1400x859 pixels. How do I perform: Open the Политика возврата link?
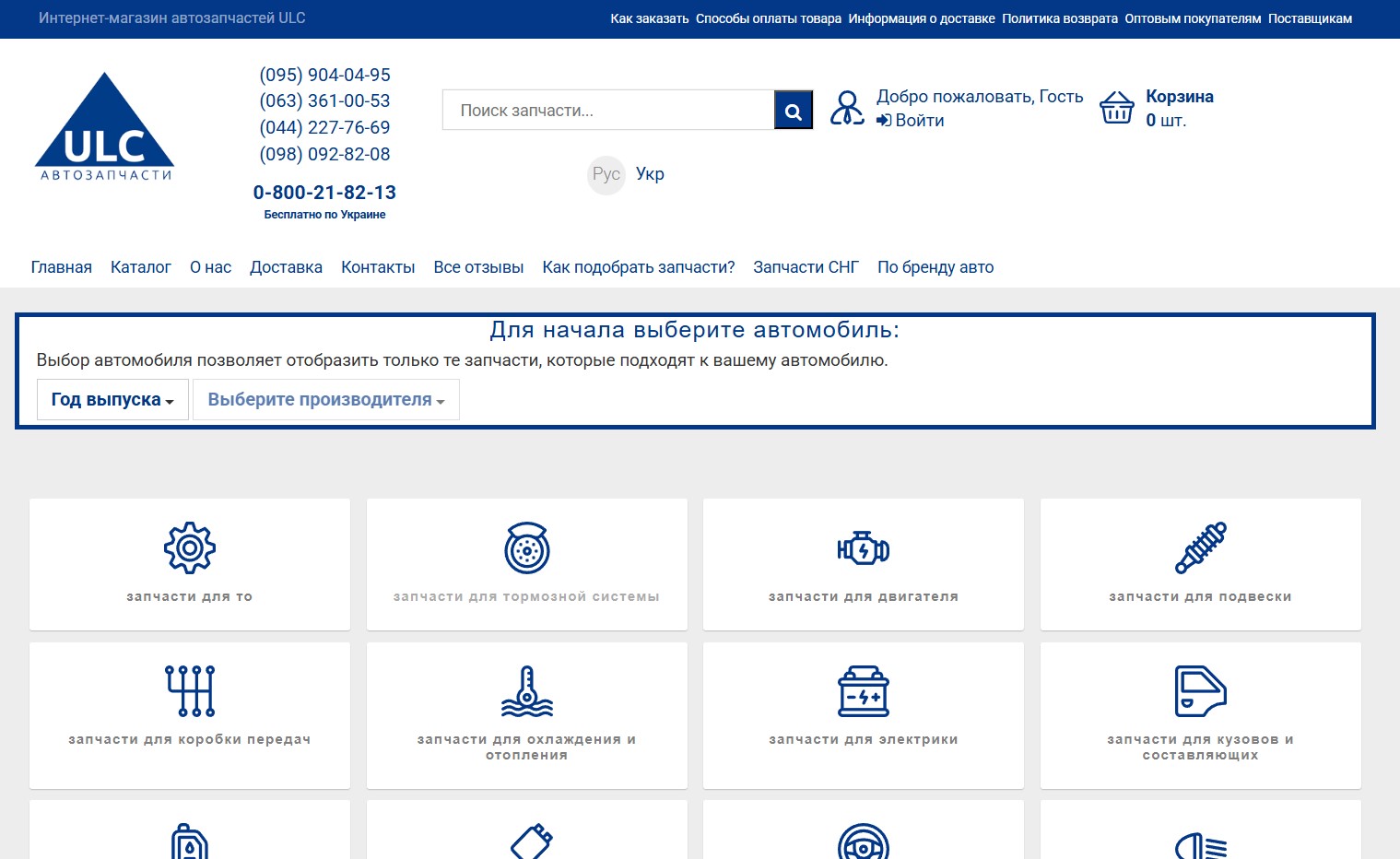pyautogui.click(x=1059, y=18)
